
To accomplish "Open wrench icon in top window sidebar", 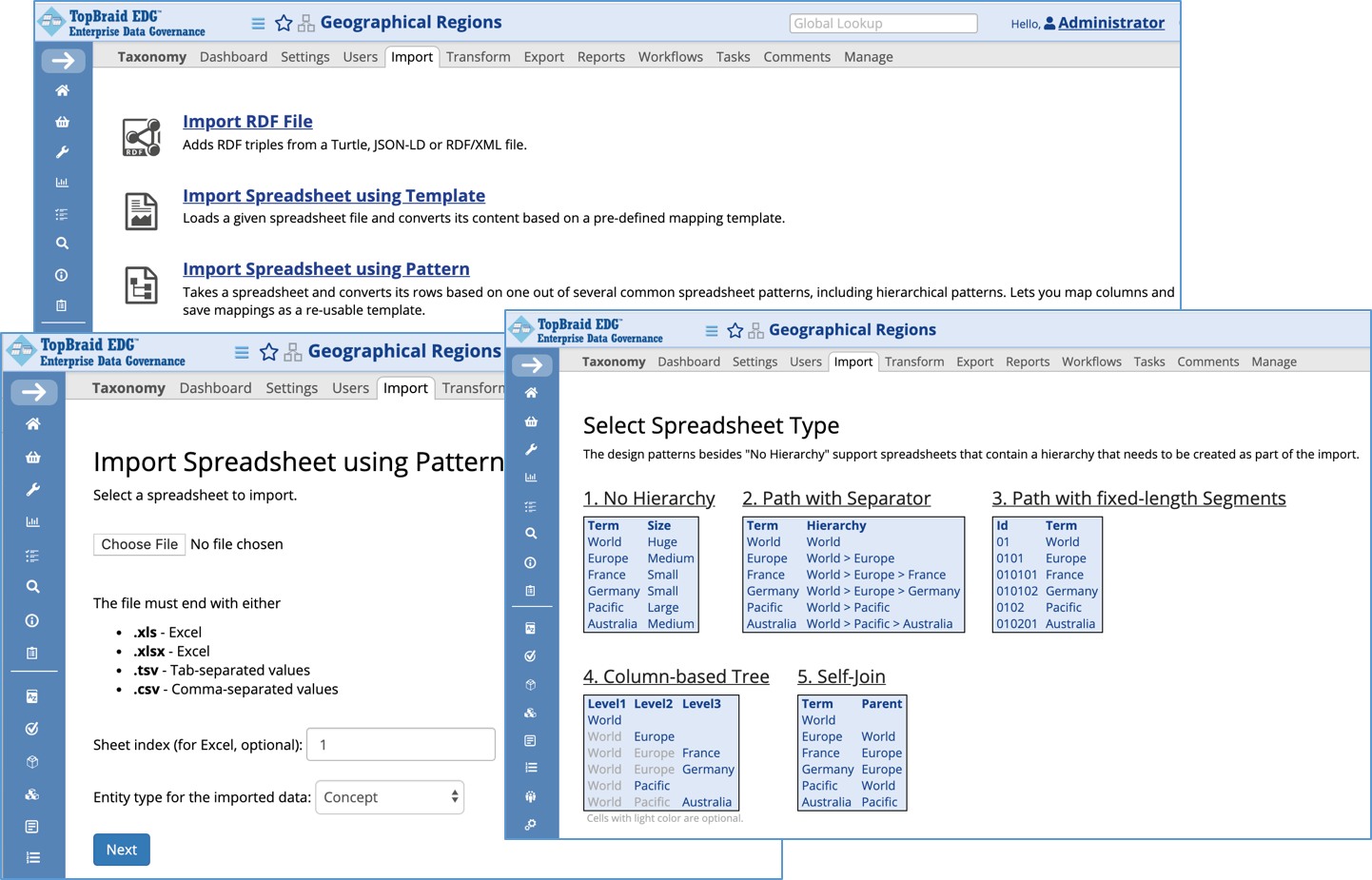I will [x=62, y=152].
